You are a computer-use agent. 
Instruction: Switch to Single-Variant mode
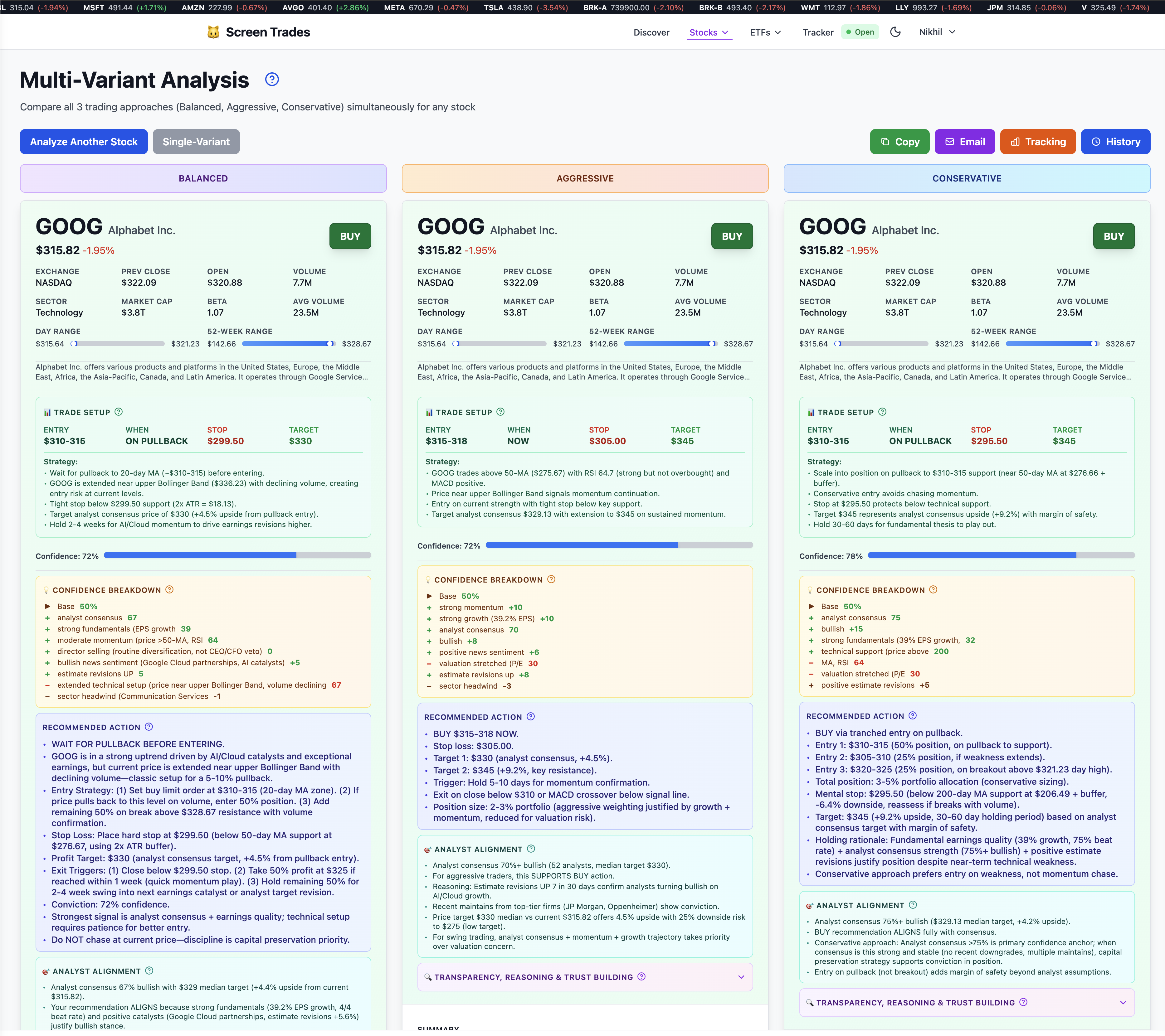[196, 142]
